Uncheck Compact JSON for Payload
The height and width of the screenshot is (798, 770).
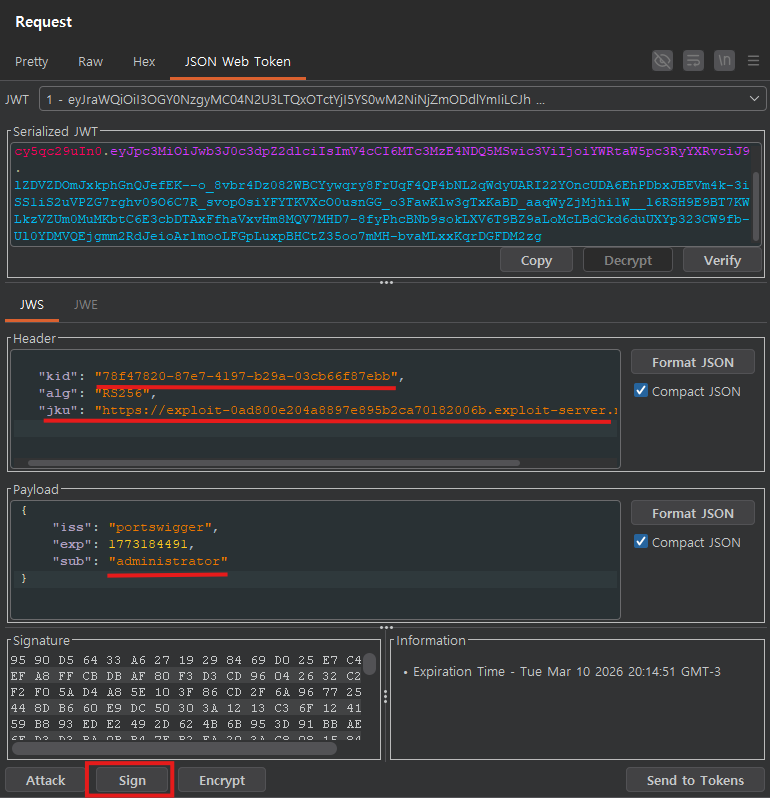coord(641,542)
